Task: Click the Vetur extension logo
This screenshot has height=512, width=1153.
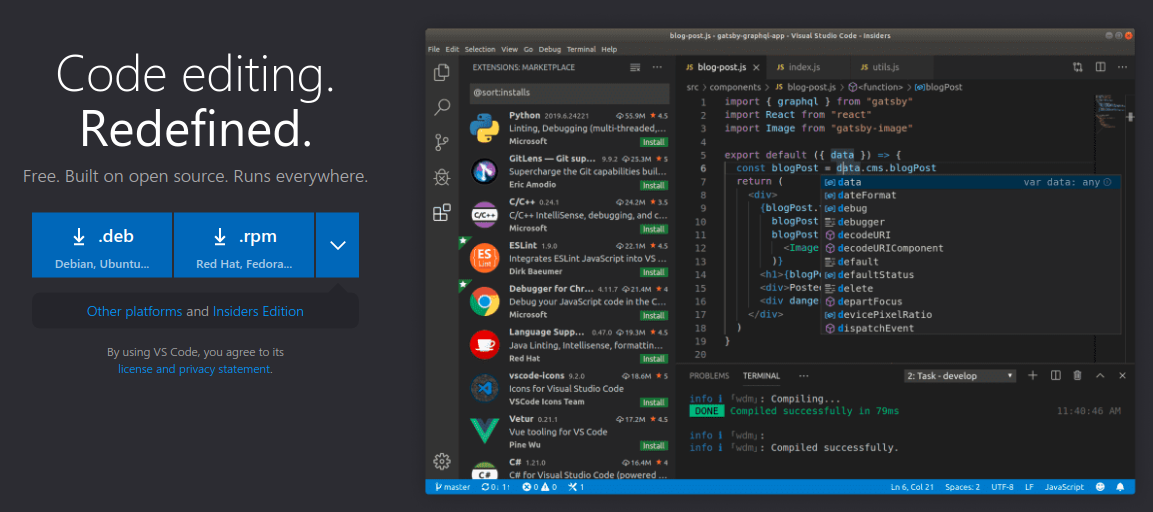Action: click(x=485, y=431)
